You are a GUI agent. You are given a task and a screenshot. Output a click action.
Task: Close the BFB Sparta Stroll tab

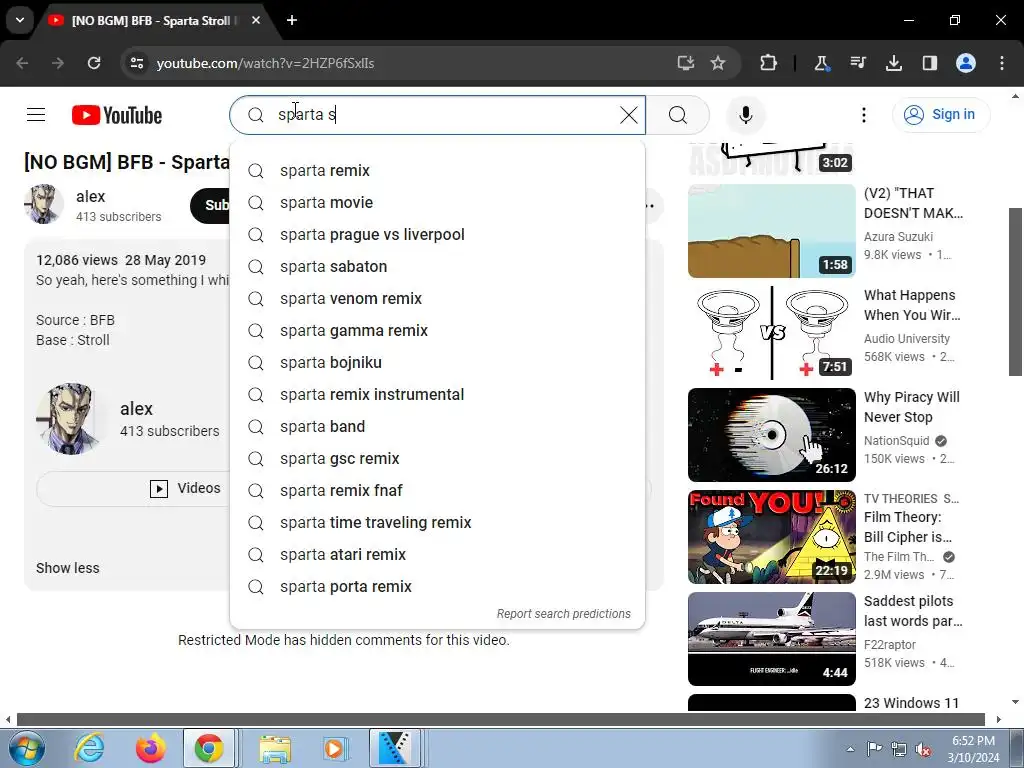pyautogui.click(x=256, y=20)
